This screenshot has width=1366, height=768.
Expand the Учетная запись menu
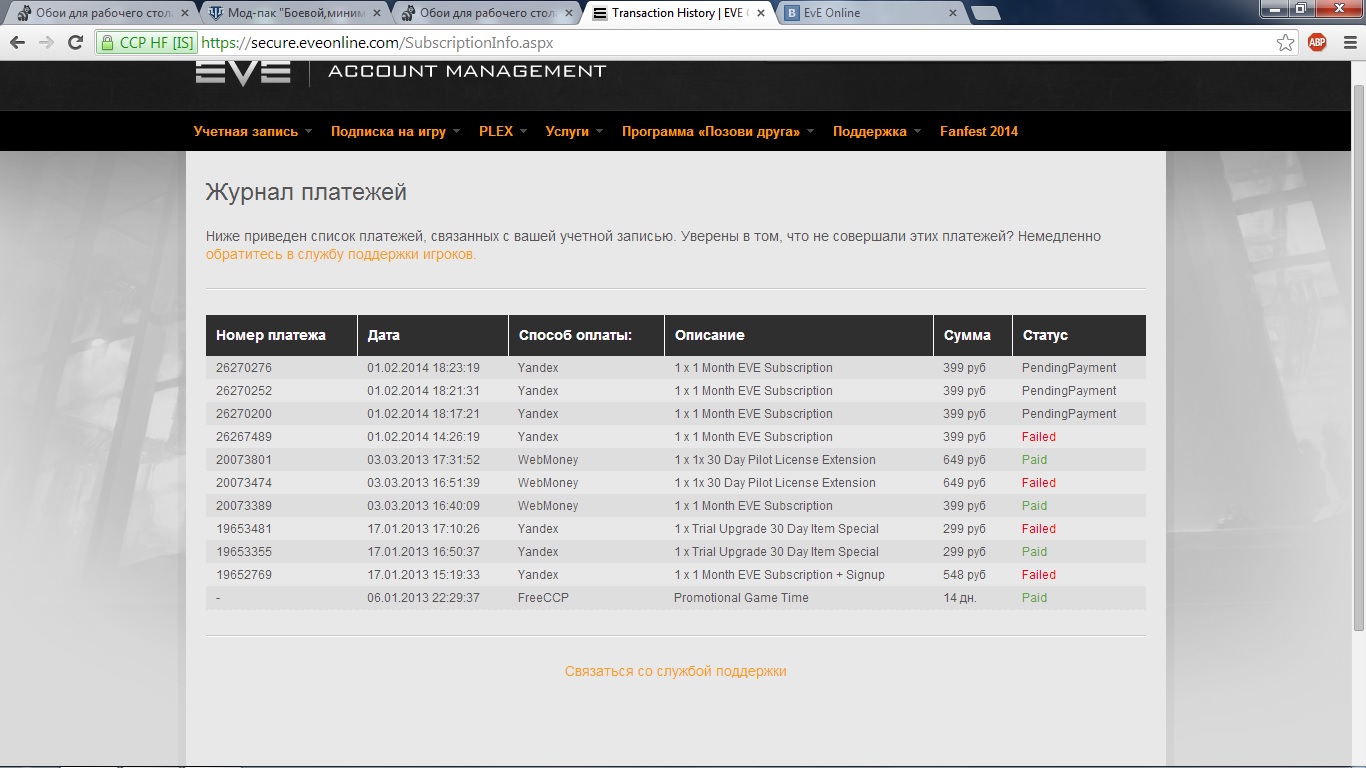coord(253,131)
